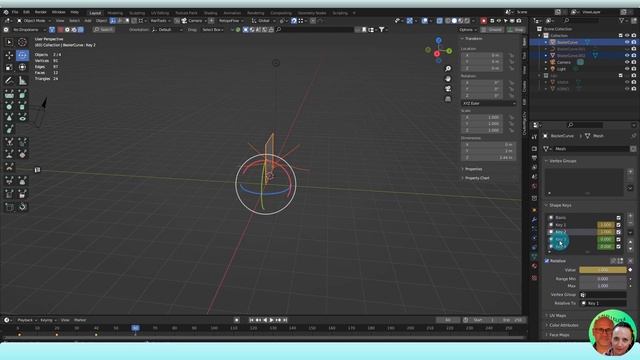Screen dimensions: 640x360
Task: Play the animation in the timeline
Action: (x=271, y=320)
